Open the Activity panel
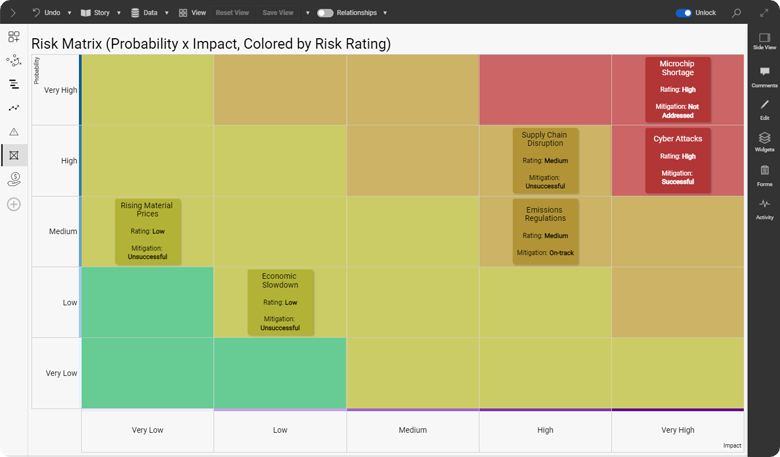Image resolution: width=780 pixels, height=457 pixels. click(x=764, y=207)
